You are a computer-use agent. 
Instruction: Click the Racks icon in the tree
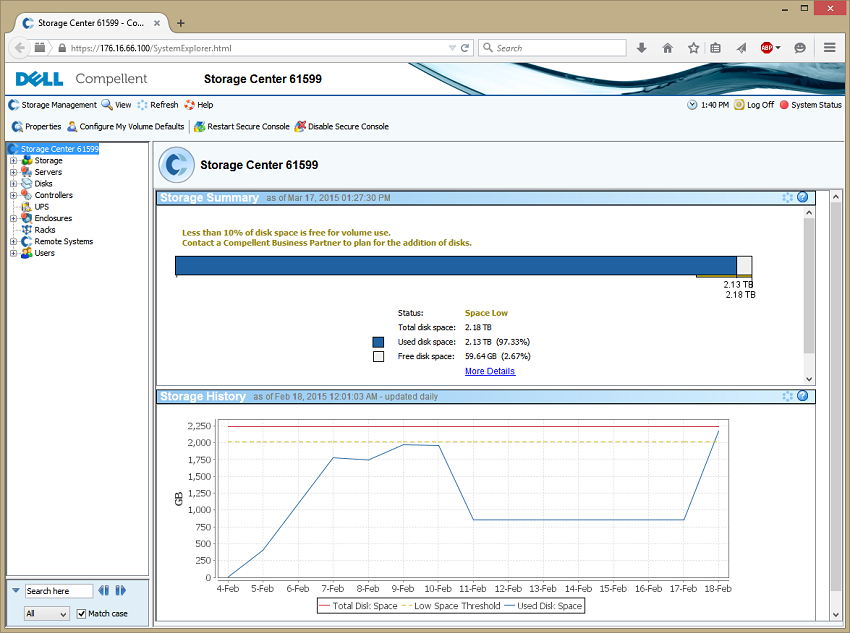pyautogui.click(x=27, y=230)
